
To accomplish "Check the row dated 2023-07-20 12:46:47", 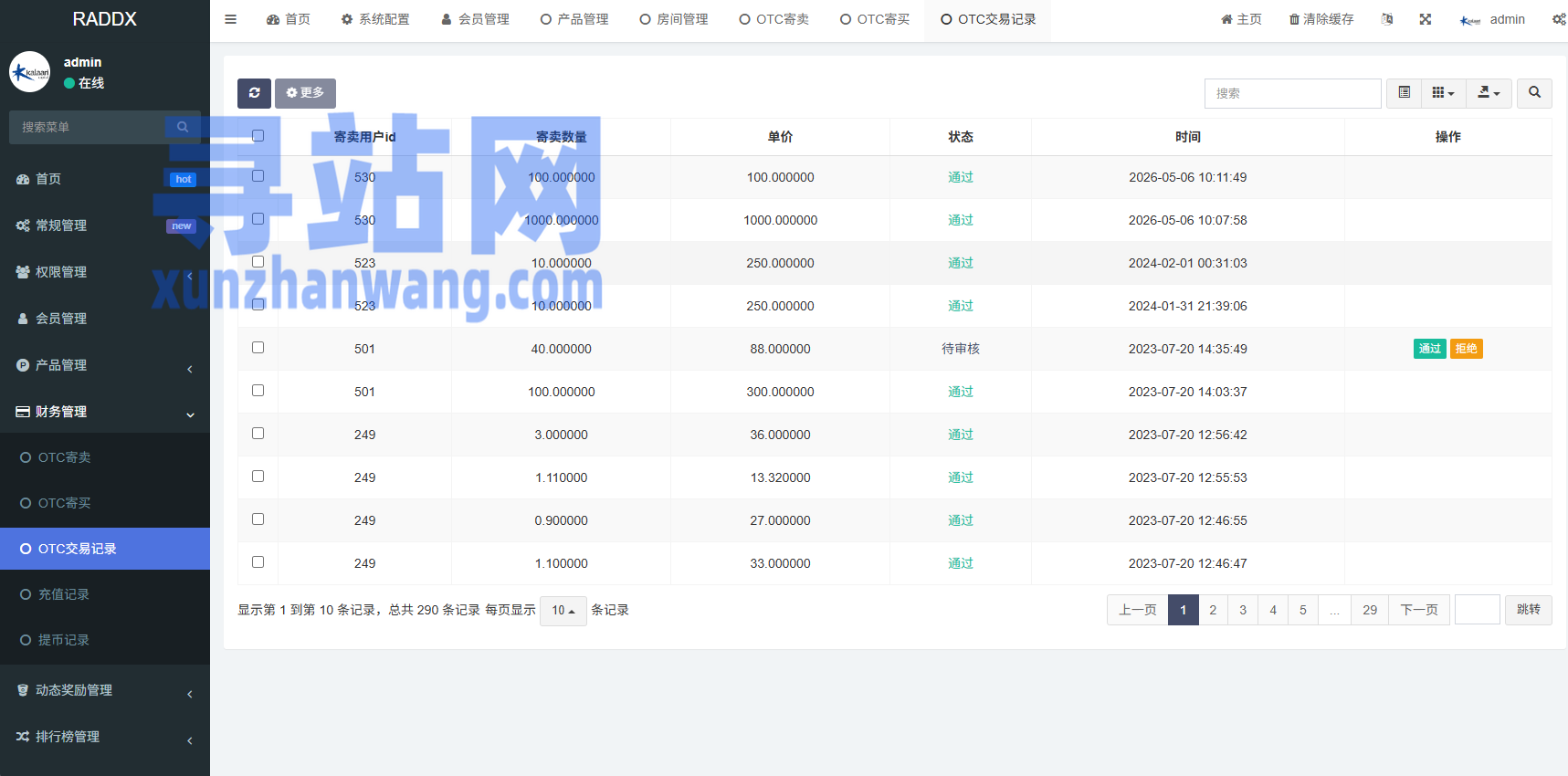I will (x=258, y=562).
